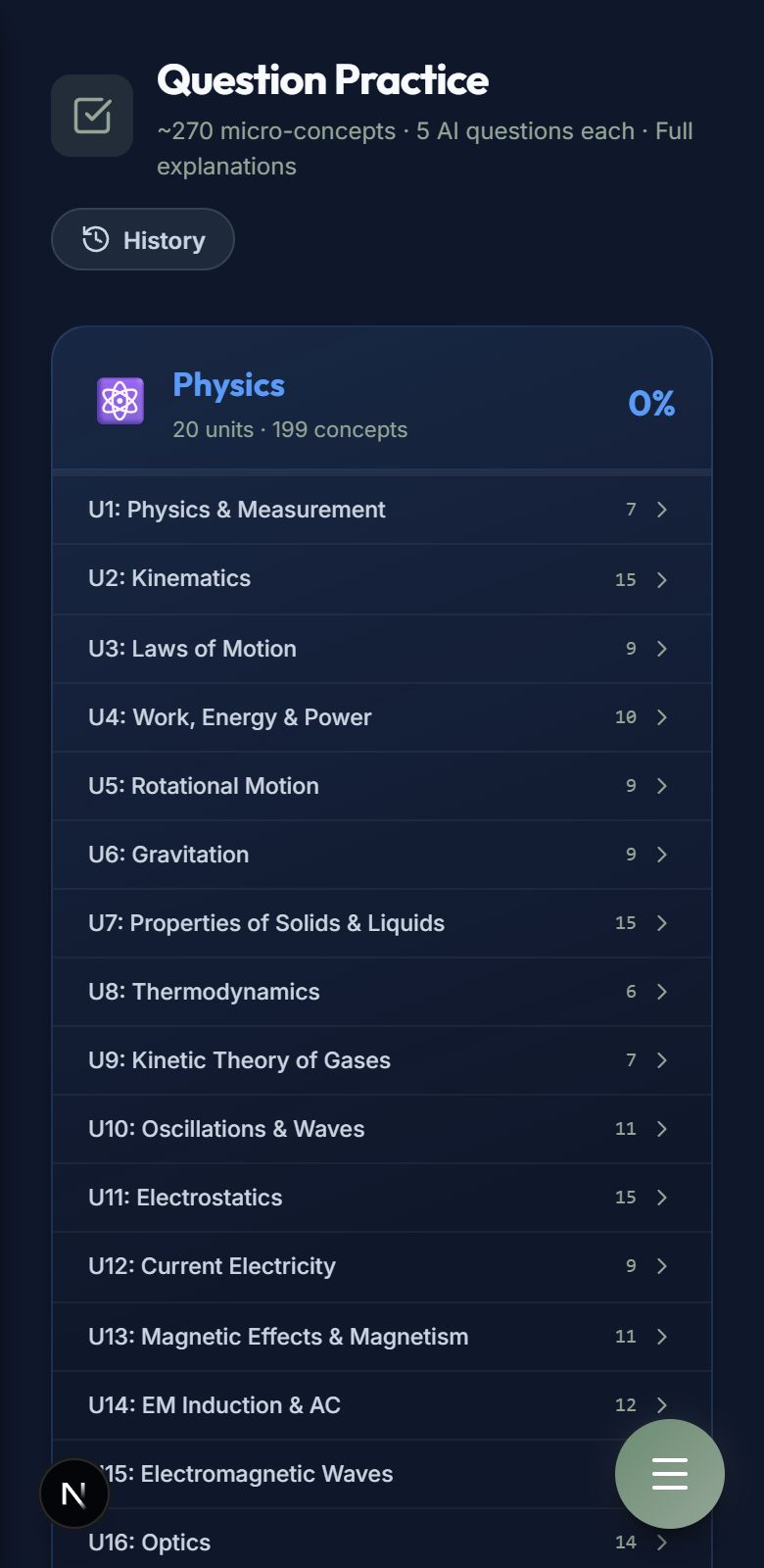764x1568 pixels.
Task: Open U4: Work, Energy & Power unit
Action: pyautogui.click(x=382, y=717)
